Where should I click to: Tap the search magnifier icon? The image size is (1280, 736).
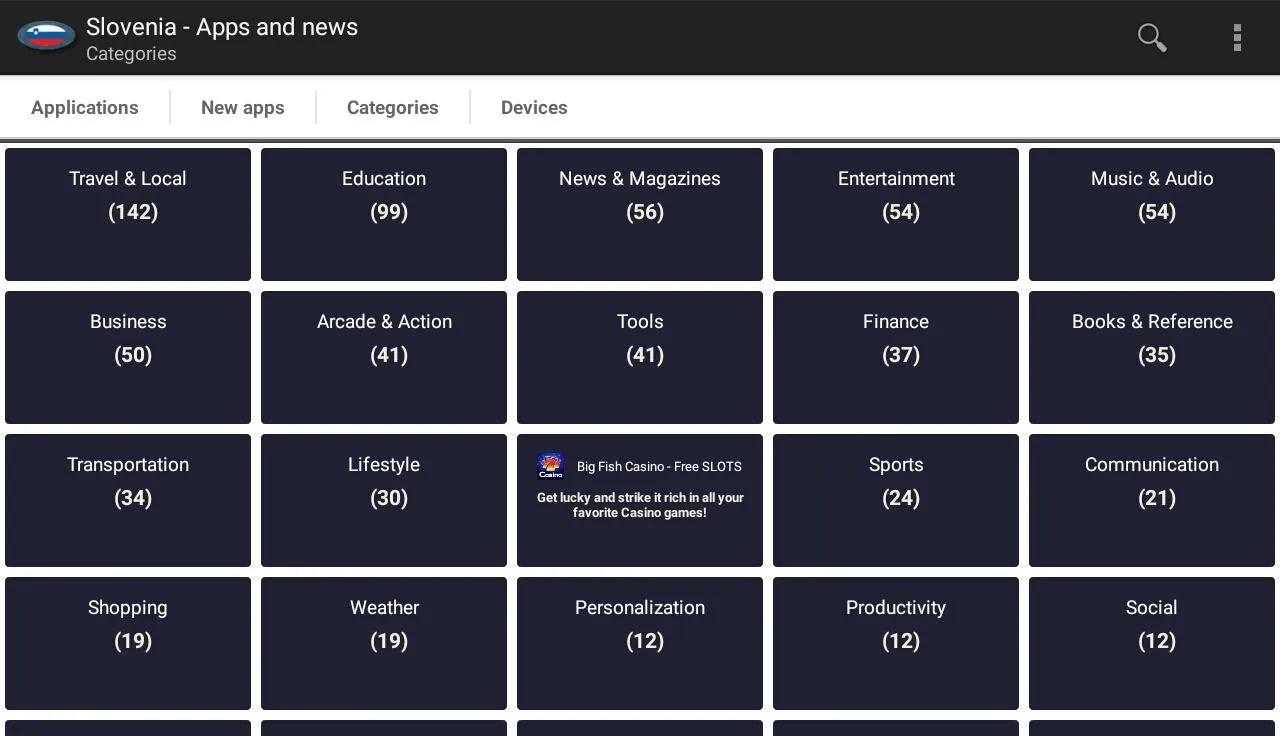pos(1152,37)
